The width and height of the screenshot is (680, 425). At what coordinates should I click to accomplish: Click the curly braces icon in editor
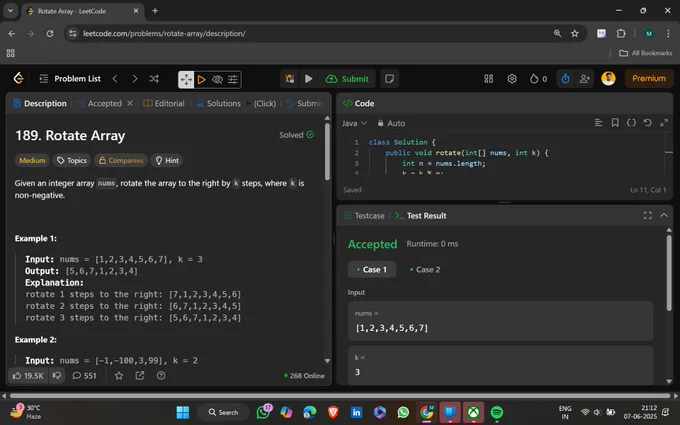pyautogui.click(x=631, y=123)
